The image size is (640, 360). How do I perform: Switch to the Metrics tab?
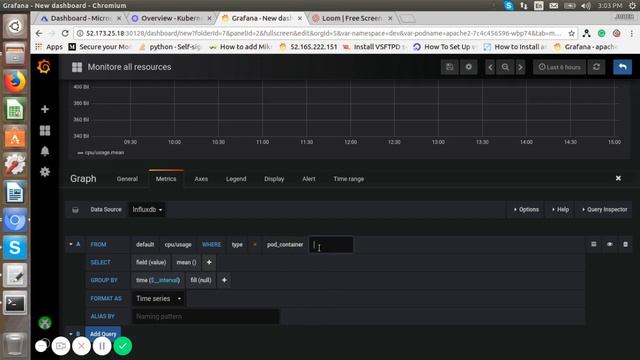point(166,179)
